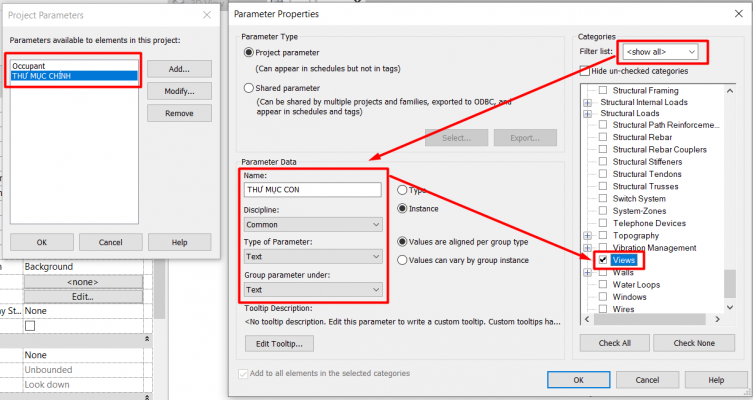Image resolution: width=753 pixels, height=400 pixels.
Task: Expand the Structural Internal Loads tree node
Action: [x=588, y=101]
